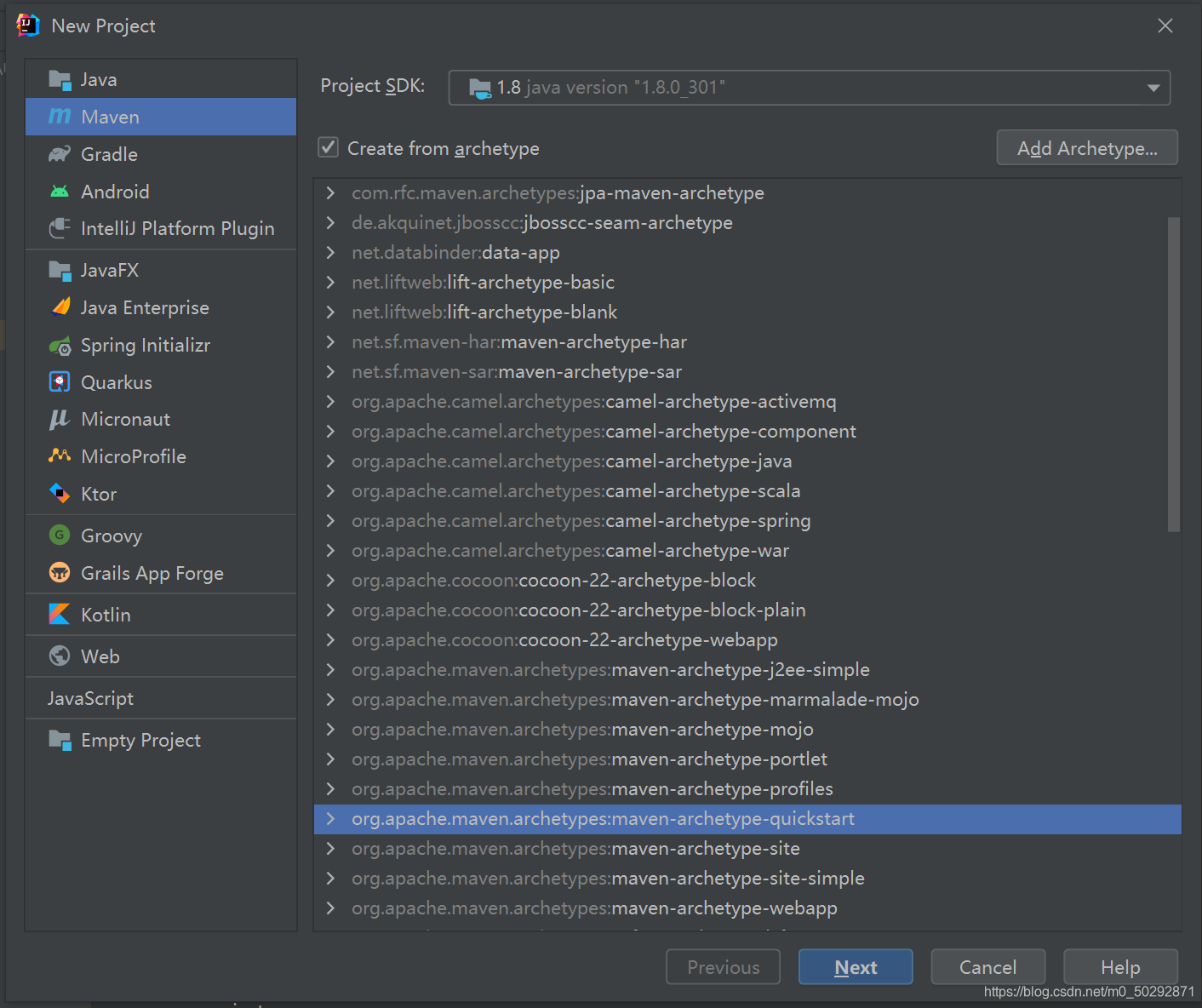Close the New Project dialog
Image resolution: width=1202 pixels, height=1008 pixels.
pos(1165,26)
